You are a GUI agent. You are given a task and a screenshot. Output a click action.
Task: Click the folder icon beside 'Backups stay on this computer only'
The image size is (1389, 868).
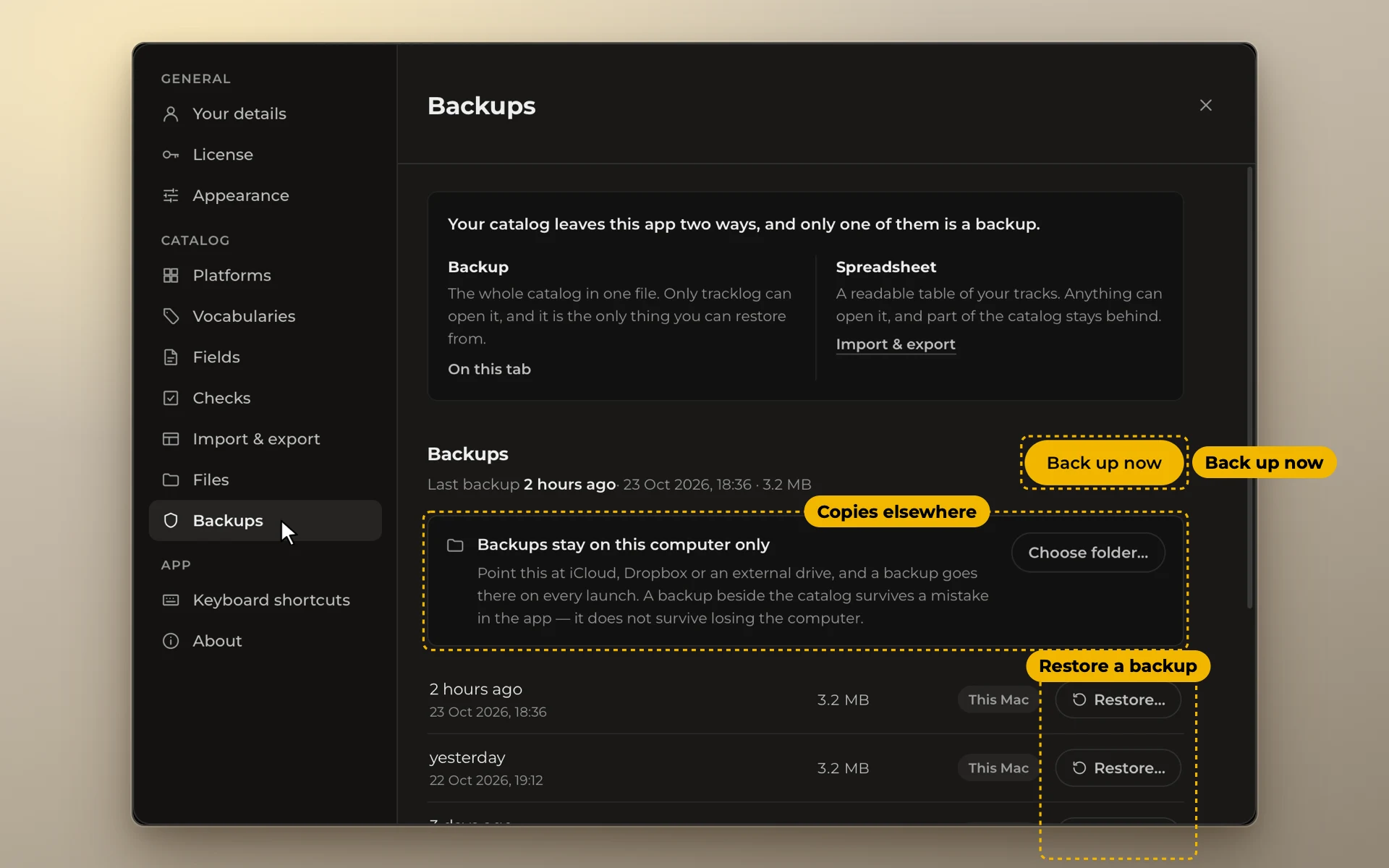(x=455, y=545)
